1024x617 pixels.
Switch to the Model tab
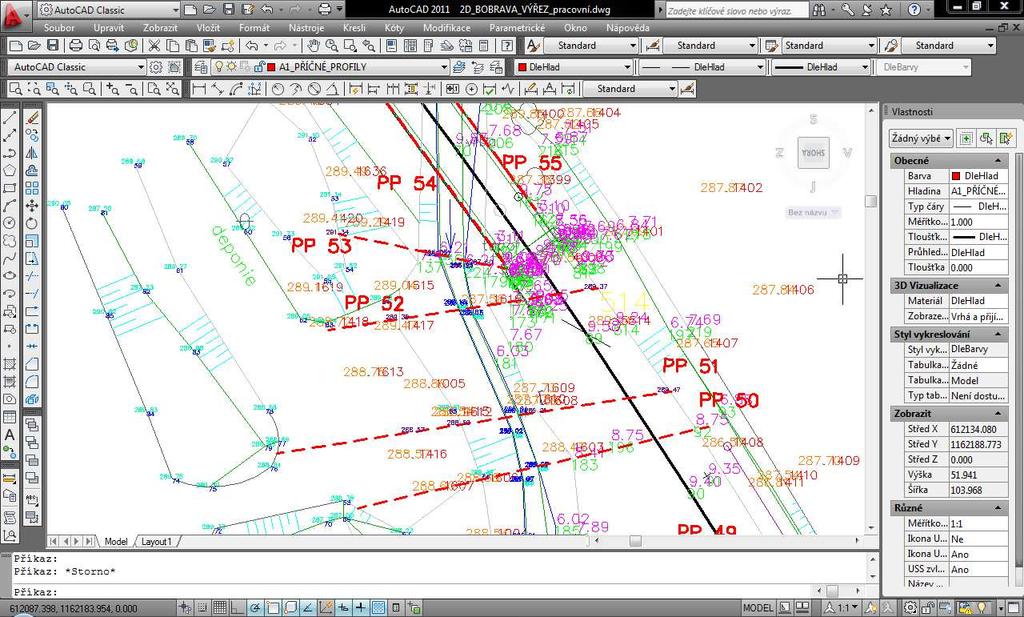coord(116,541)
